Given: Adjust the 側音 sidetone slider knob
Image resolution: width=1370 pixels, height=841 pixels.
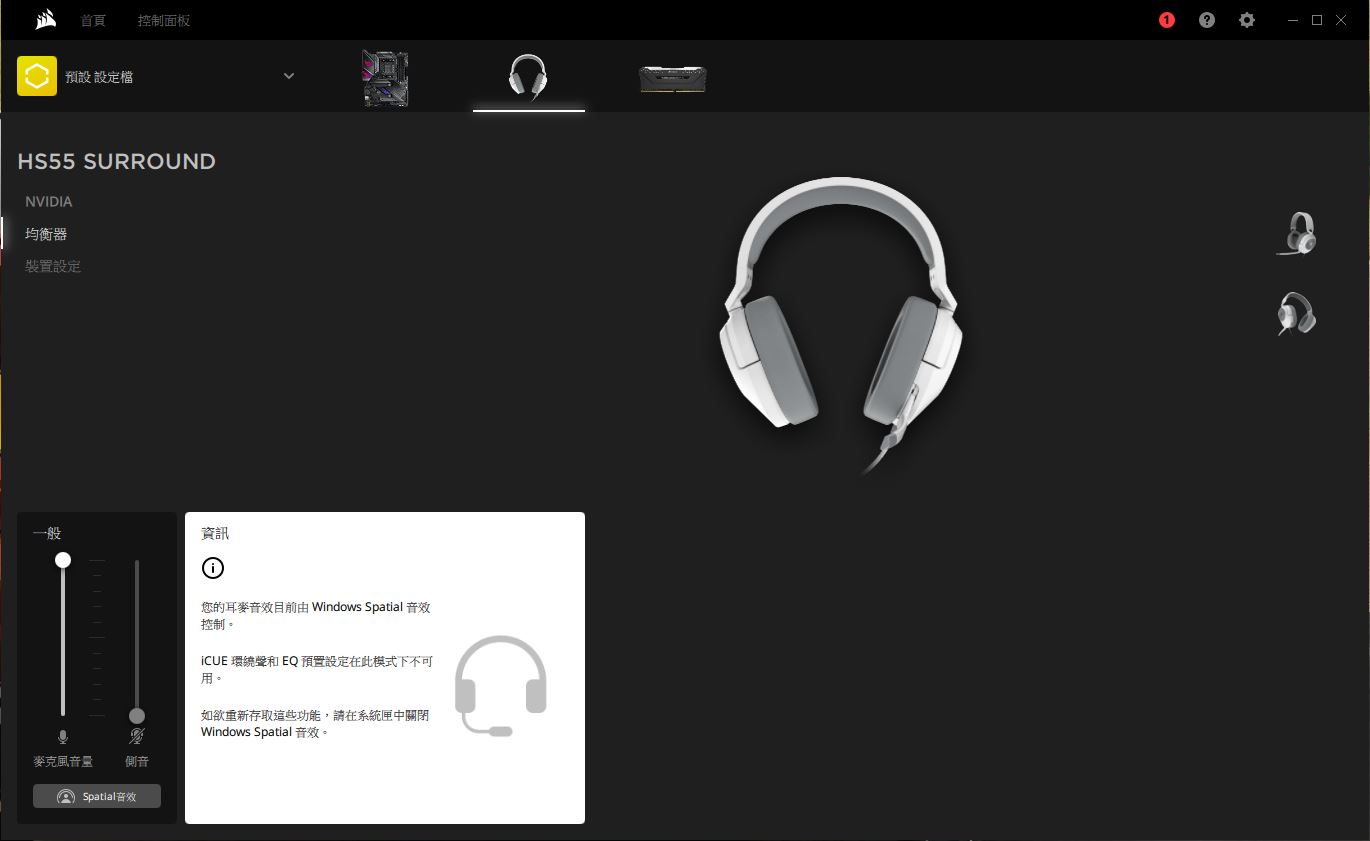Looking at the screenshot, I should pyautogui.click(x=137, y=716).
